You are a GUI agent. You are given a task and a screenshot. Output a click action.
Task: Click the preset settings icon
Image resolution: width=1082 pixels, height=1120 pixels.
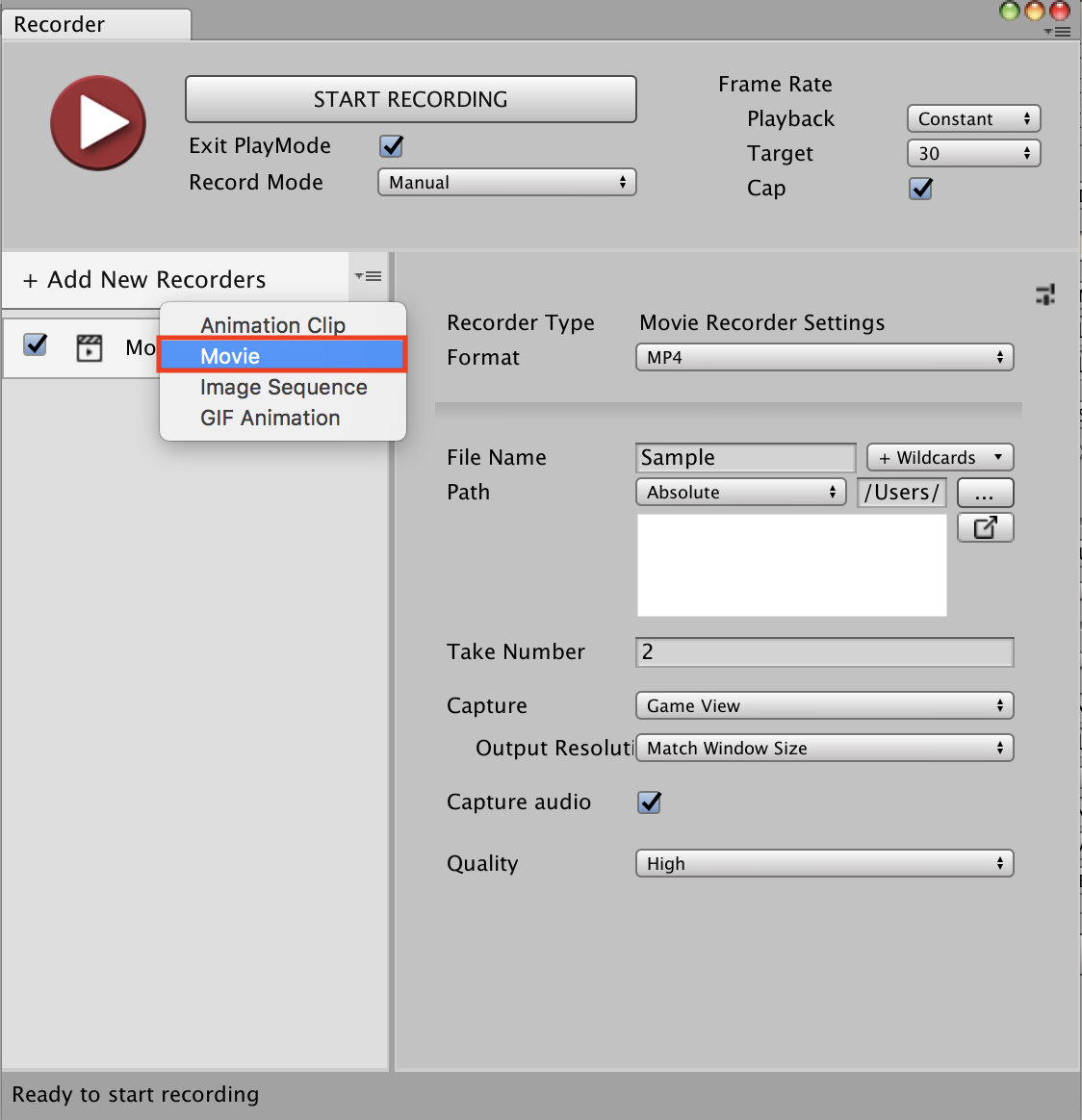[x=1045, y=294]
